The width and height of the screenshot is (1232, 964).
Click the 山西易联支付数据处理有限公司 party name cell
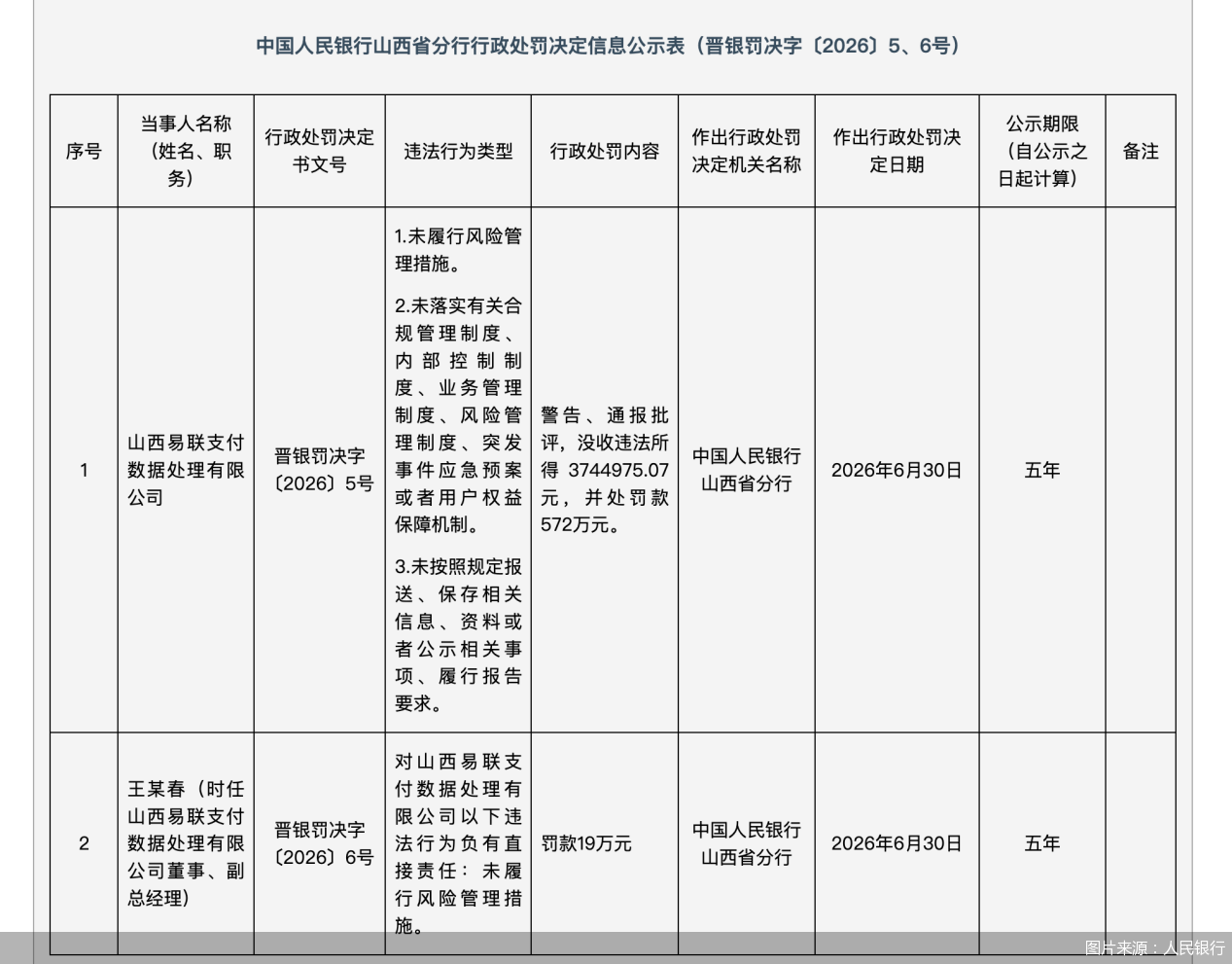[x=186, y=470]
